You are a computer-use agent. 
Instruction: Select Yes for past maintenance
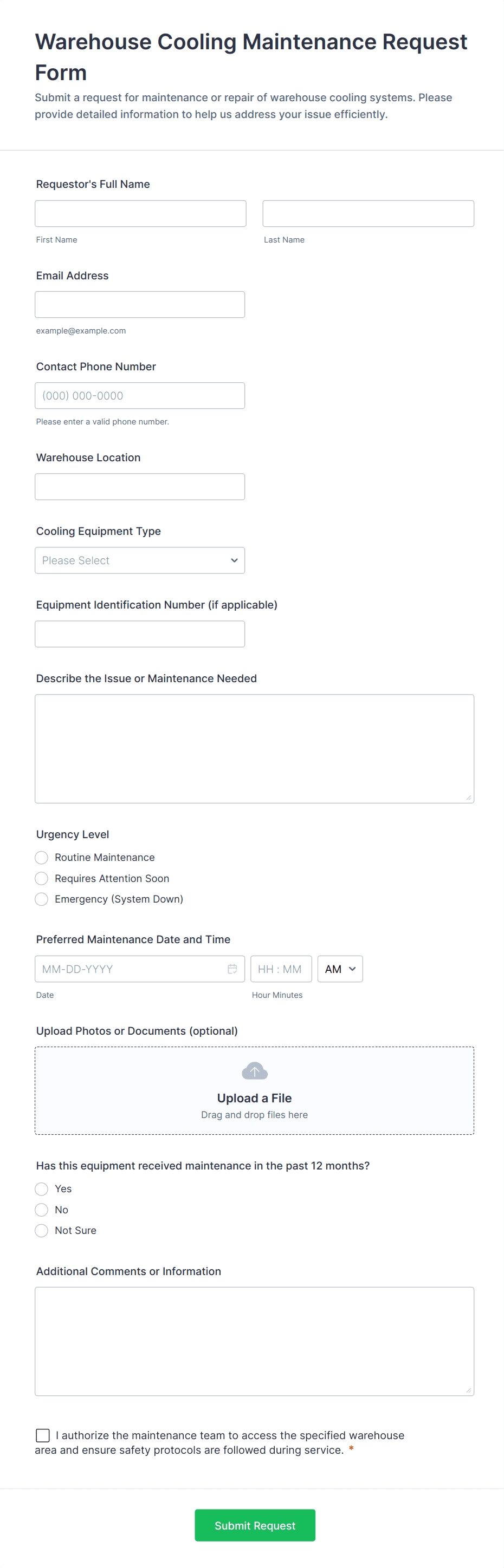(x=41, y=1189)
